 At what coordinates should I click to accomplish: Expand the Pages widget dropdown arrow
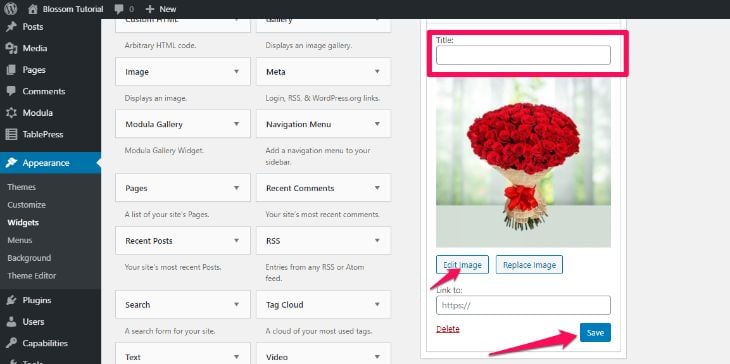[237, 188]
